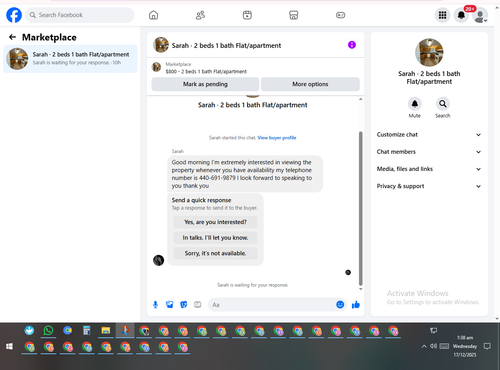Open Calculator from the taskbar

click(87, 331)
